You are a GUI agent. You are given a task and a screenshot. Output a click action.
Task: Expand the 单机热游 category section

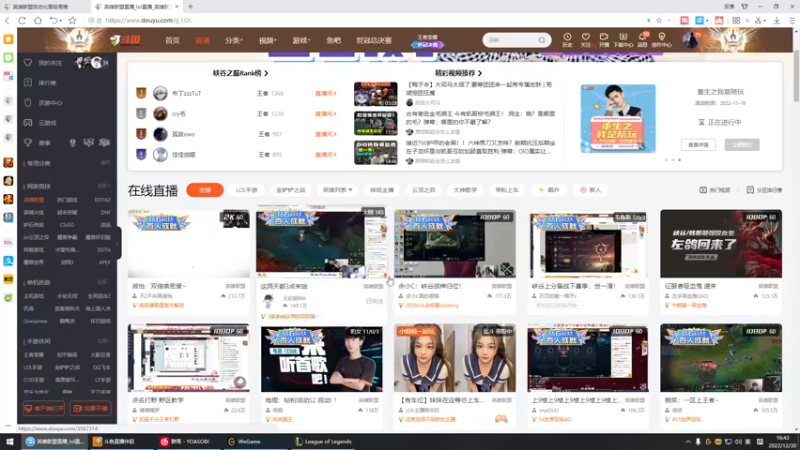coord(104,282)
